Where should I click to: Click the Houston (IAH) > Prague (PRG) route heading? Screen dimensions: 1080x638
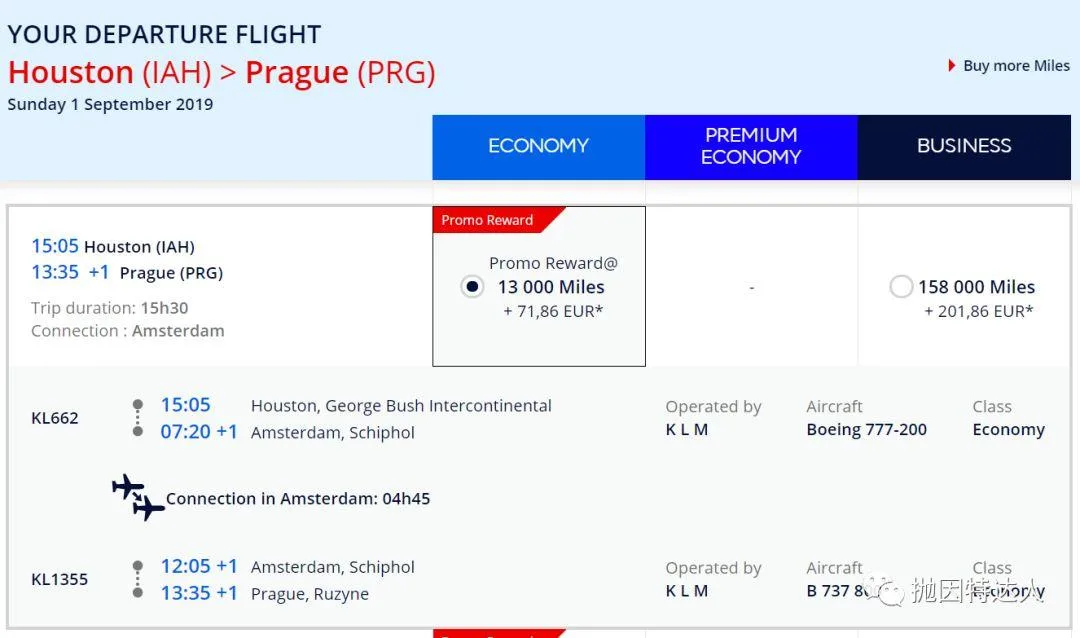point(221,73)
